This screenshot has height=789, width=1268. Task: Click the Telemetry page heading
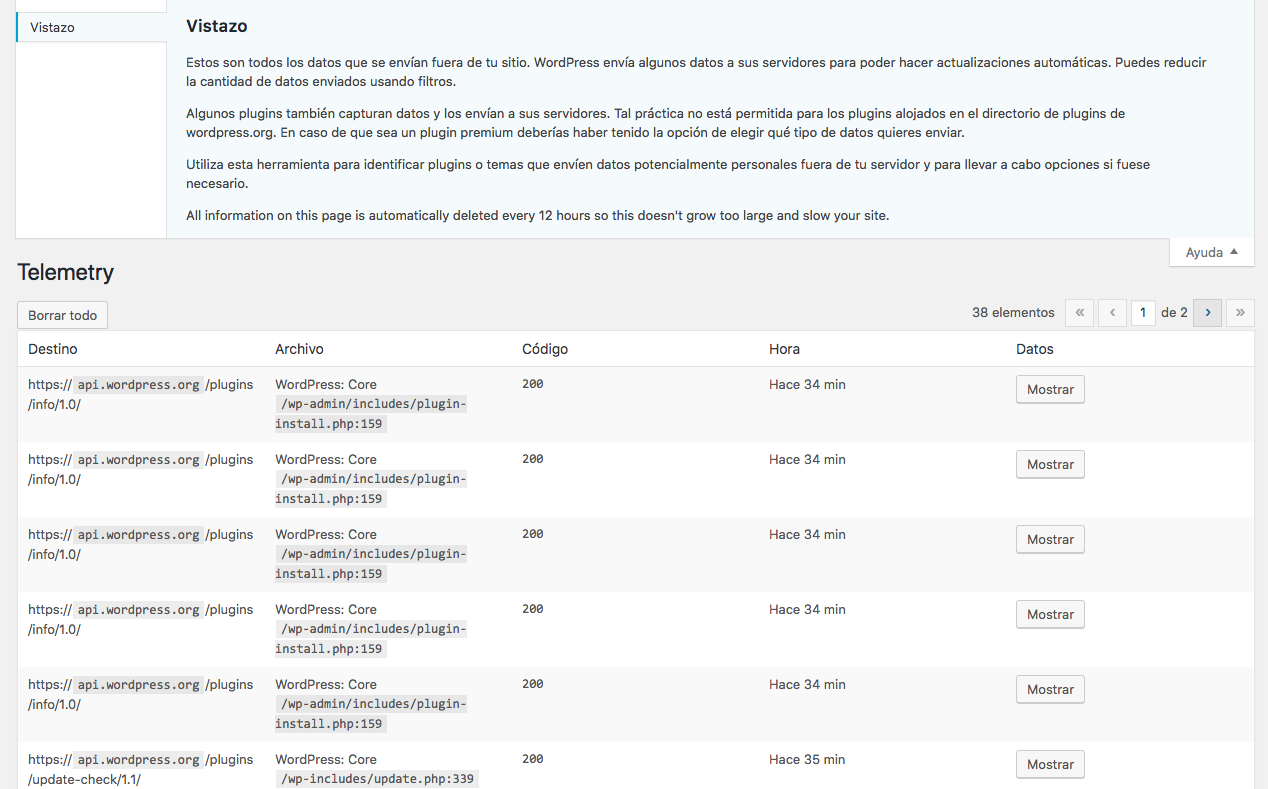point(66,272)
